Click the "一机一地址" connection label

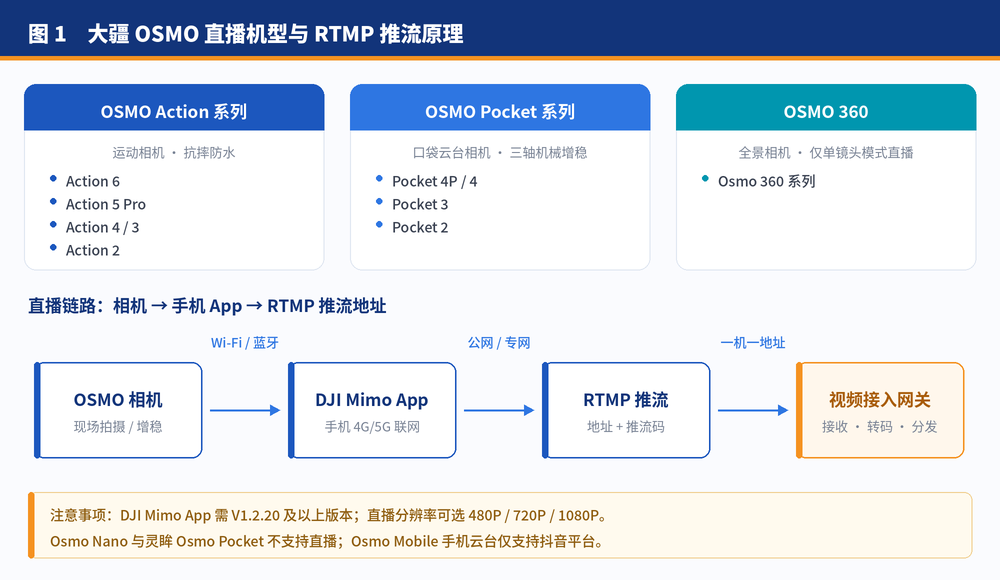pyautogui.click(x=753, y=343)
